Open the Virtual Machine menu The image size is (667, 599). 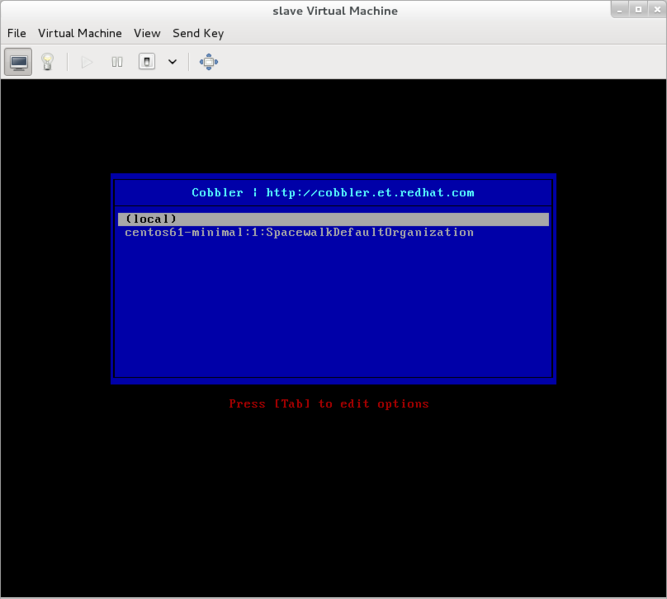(80, 33)
